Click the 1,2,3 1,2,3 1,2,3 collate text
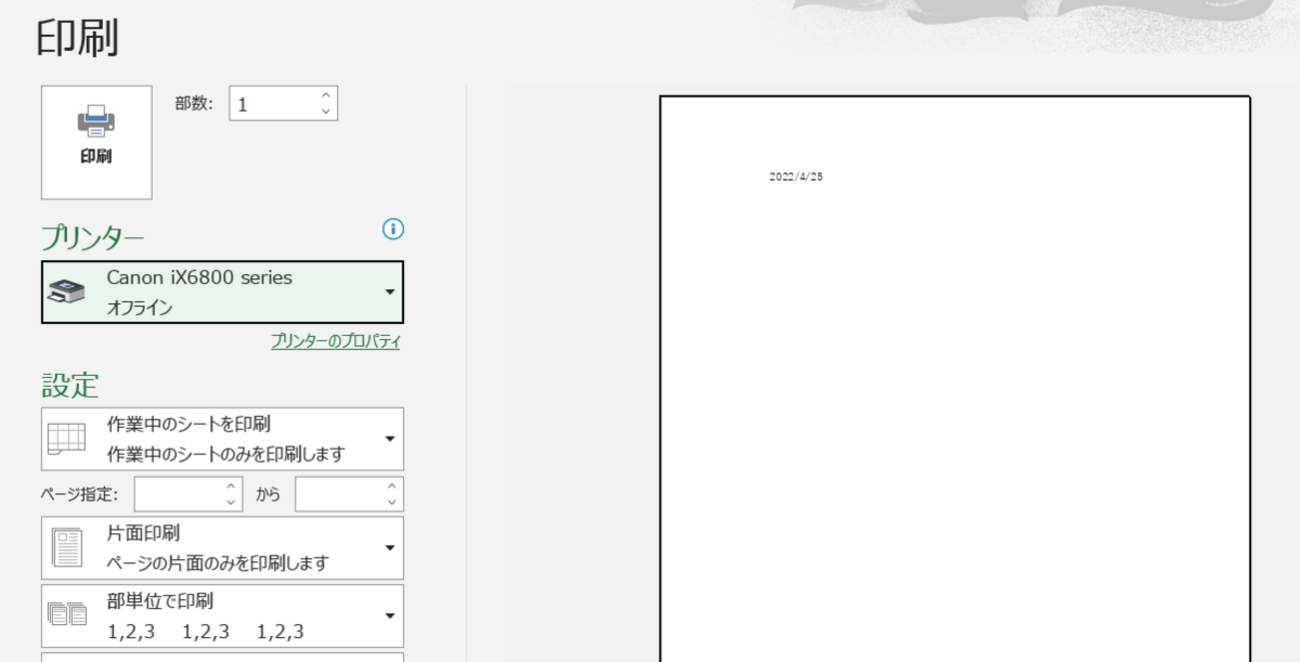 (206, 632)
